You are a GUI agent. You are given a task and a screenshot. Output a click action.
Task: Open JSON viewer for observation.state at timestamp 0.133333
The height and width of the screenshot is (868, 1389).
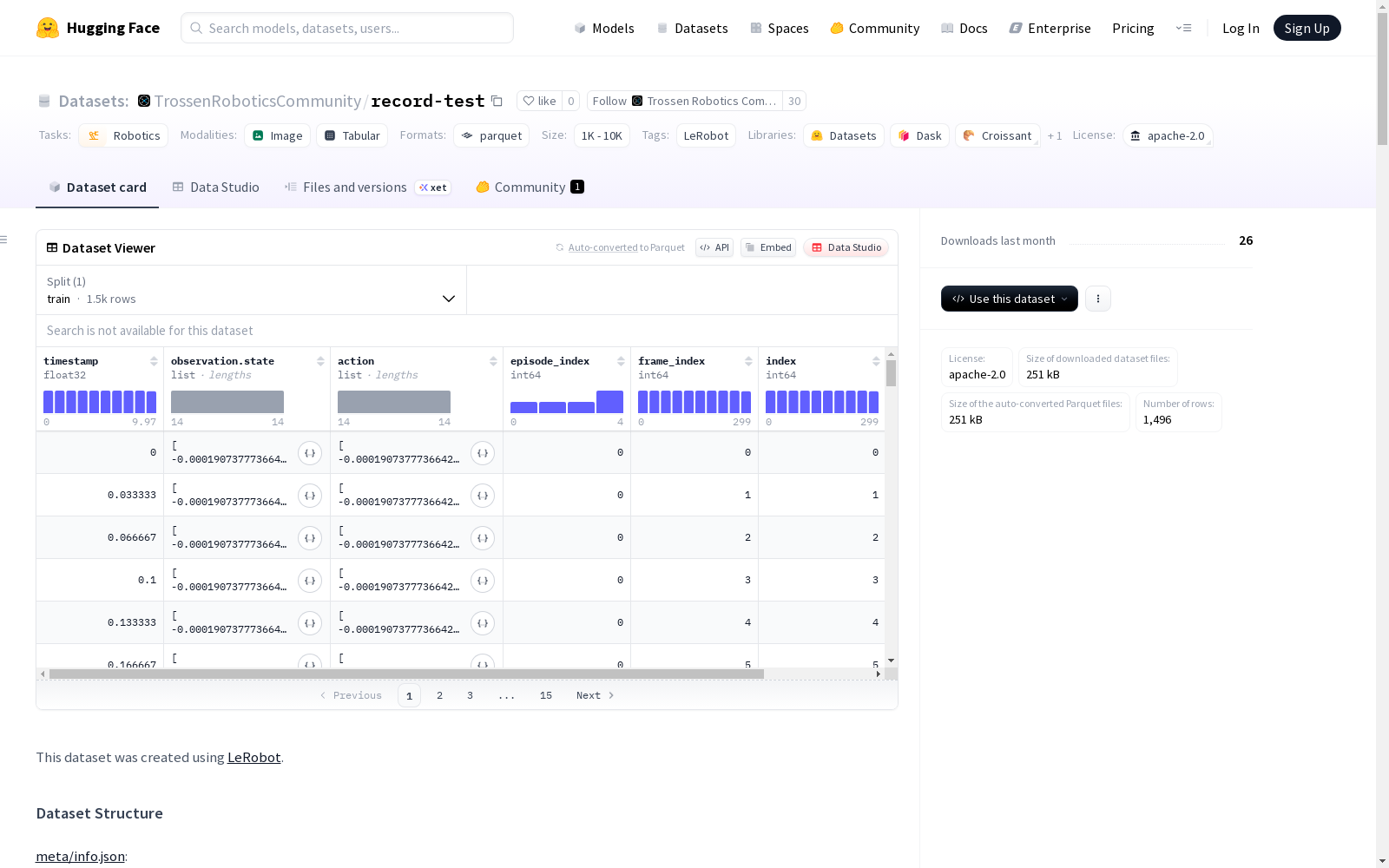click(x=310, y=623)
